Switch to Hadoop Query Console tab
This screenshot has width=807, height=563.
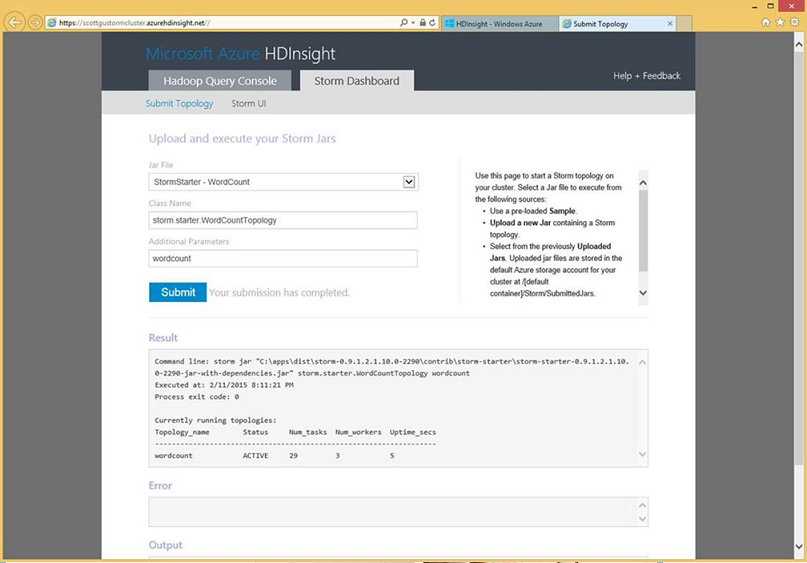pos(220,81)
